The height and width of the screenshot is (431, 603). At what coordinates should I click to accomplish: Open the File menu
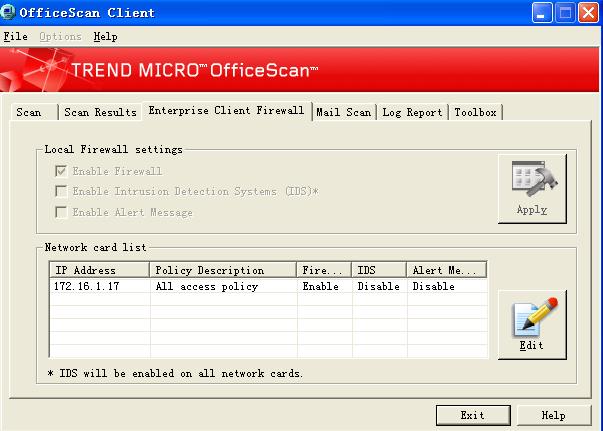coord(15,37)
